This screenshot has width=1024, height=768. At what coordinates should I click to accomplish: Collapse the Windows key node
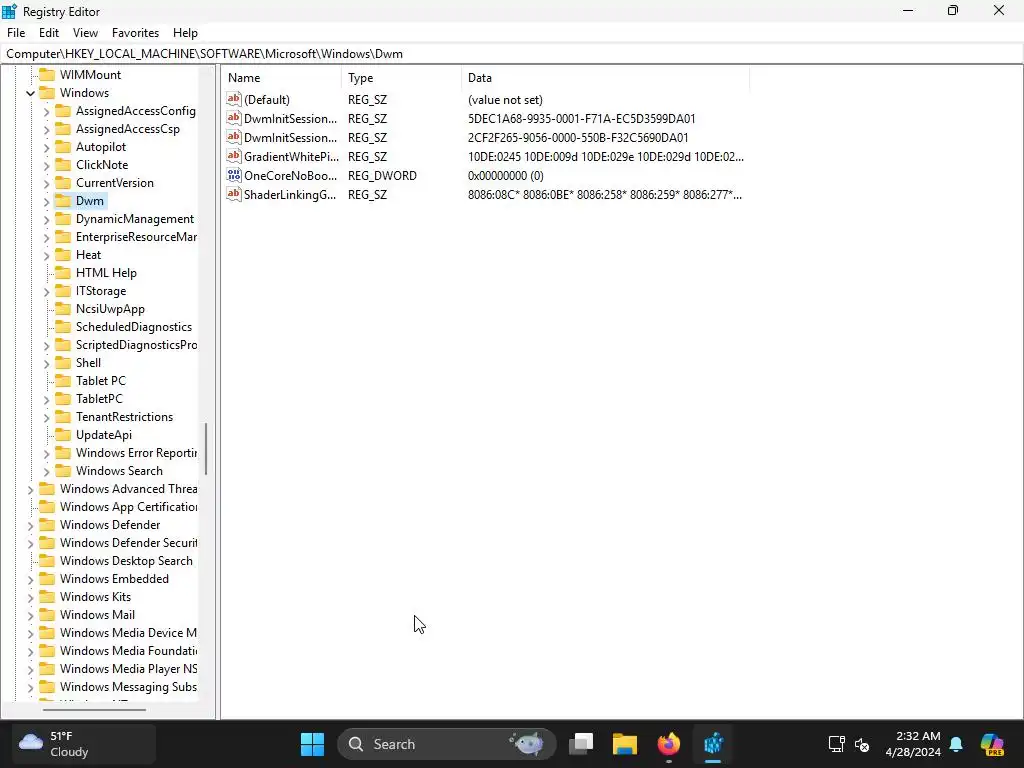[30, 93]
